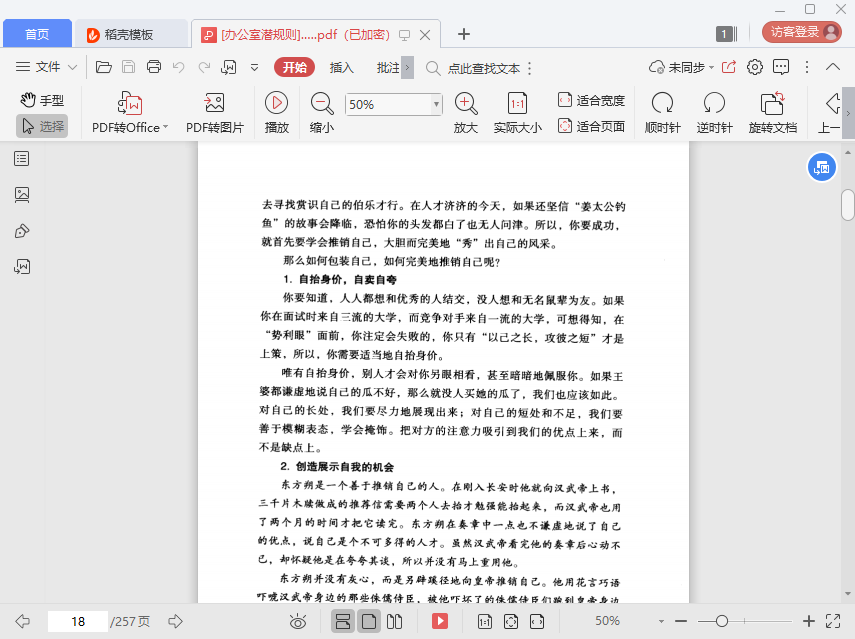The image size is (855, 639).
Task: Enter fullscreen mode icon
Action: [x=833, y=621]
